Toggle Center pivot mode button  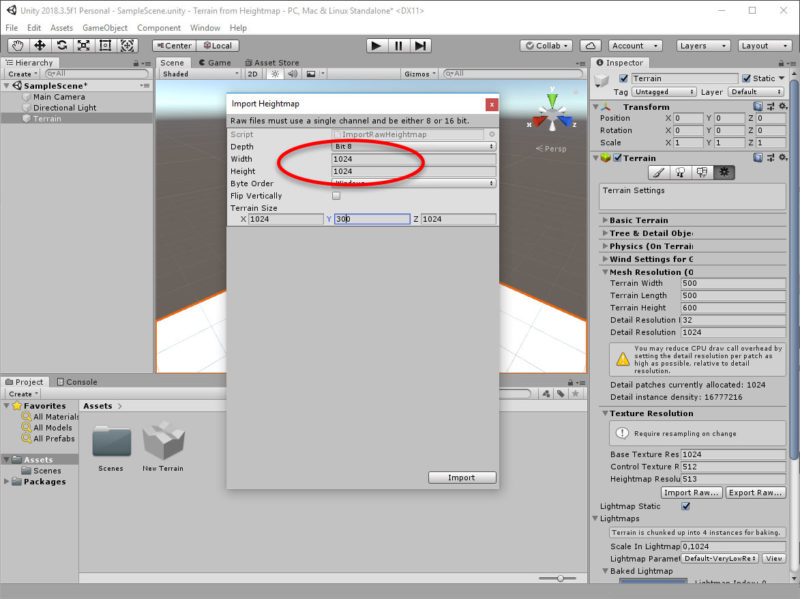pos(175,45)
